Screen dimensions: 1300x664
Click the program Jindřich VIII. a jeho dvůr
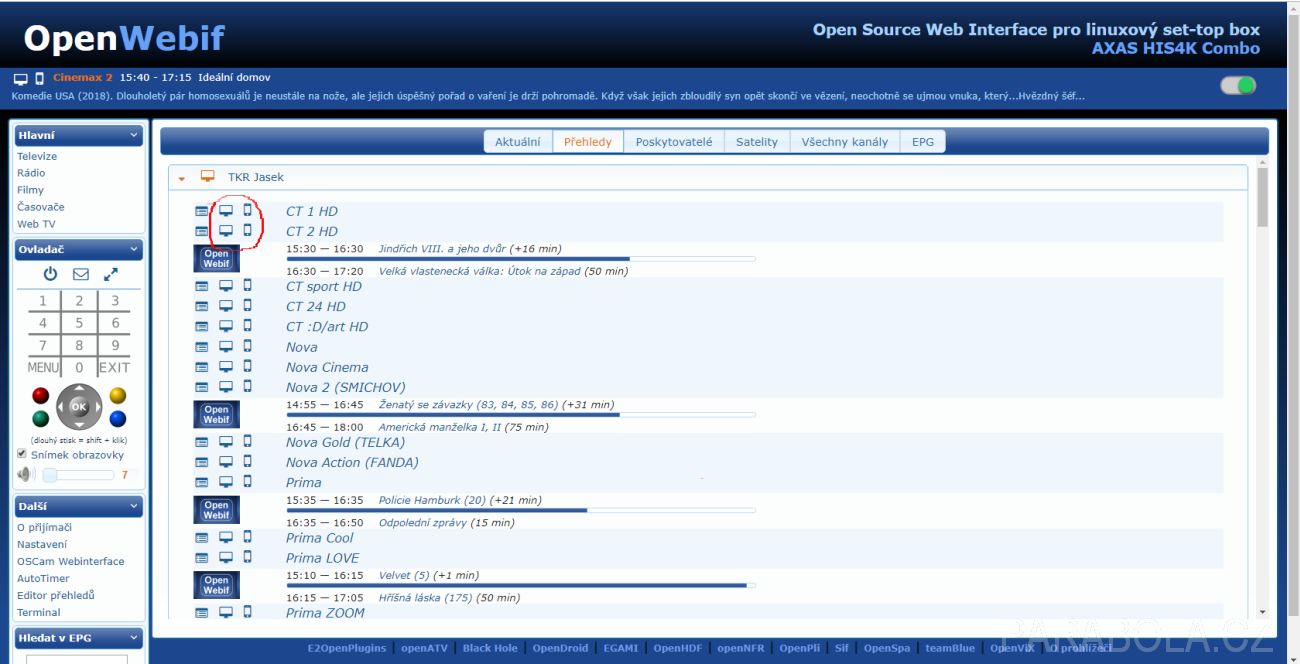coord(442,249)
